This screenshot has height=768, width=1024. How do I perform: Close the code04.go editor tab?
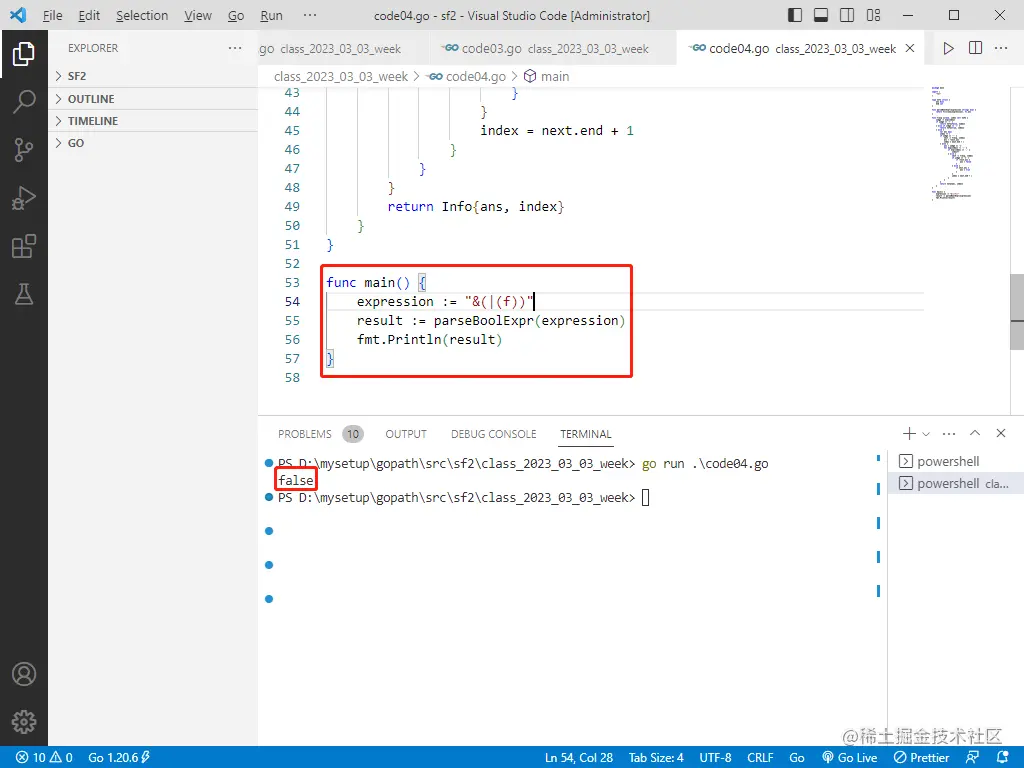point(910,48)
